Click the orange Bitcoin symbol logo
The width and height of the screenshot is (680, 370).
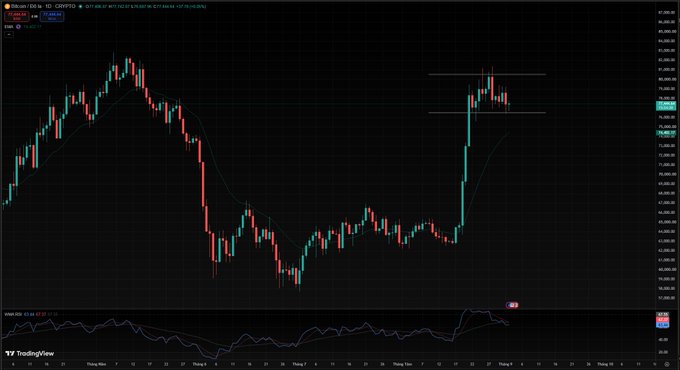7,7
